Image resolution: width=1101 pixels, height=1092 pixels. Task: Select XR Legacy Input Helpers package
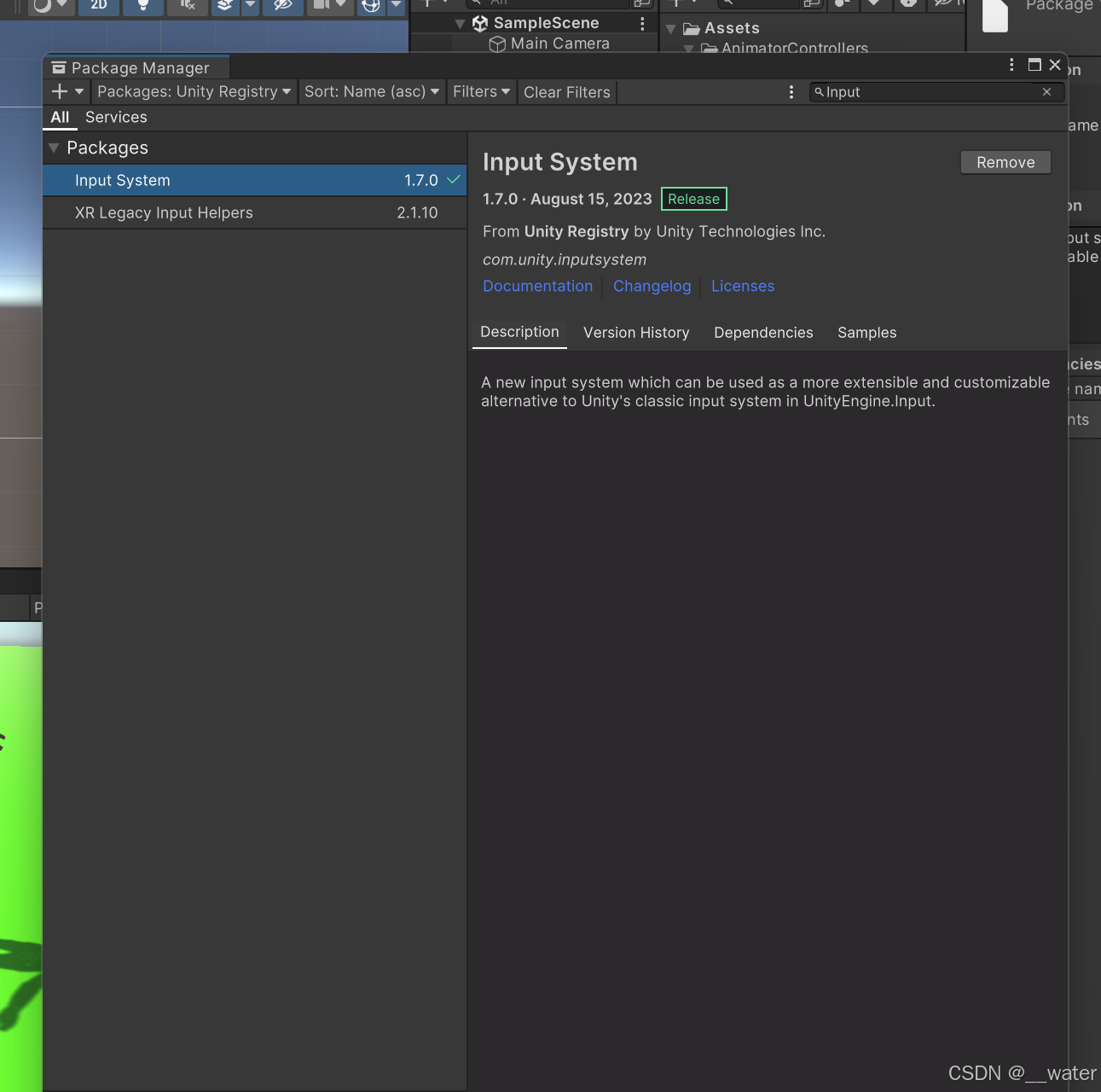[254, 212]
